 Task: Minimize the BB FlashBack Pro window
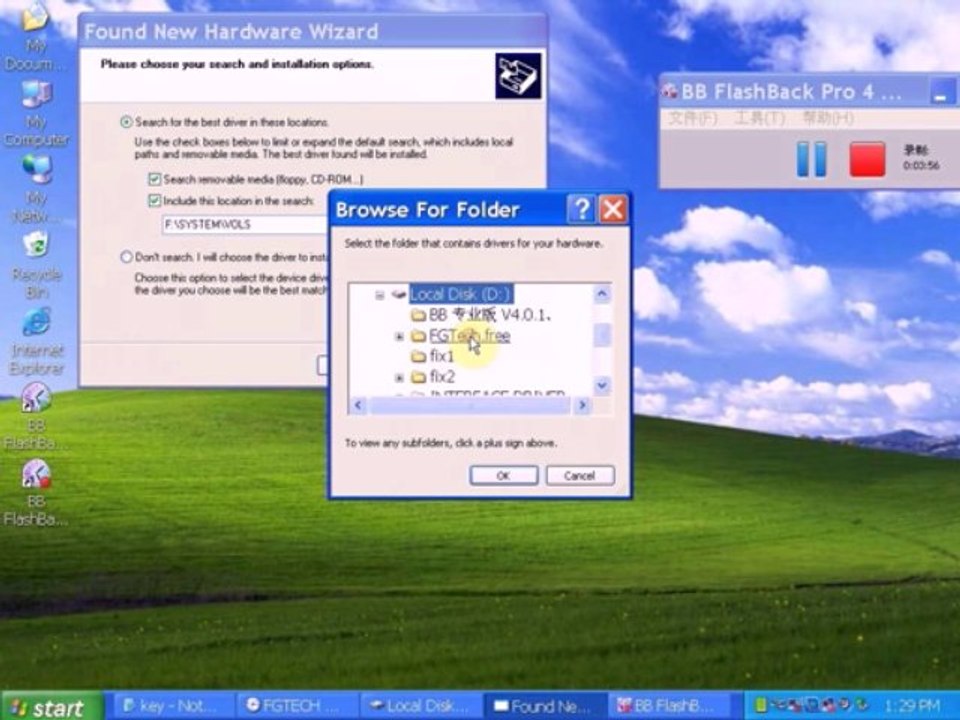pyautogui.click(x=943, y=93)
